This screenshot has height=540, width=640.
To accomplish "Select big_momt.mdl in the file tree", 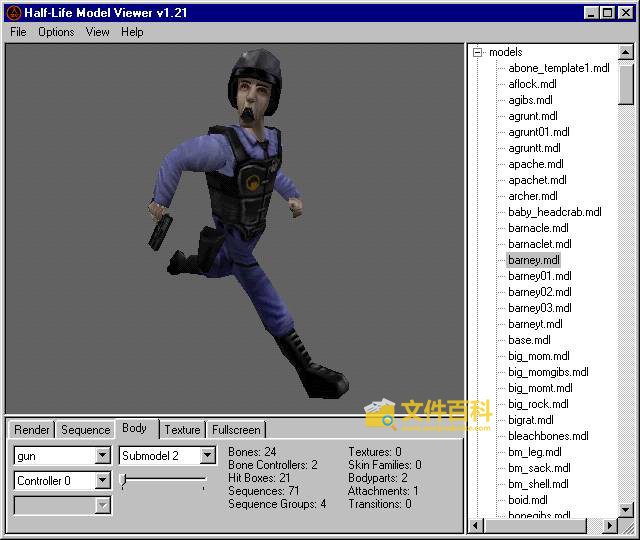I will click(x=540, y=388).
